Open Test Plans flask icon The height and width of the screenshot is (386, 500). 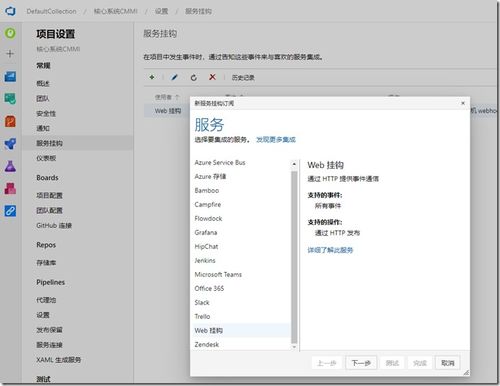coord(10,166)
